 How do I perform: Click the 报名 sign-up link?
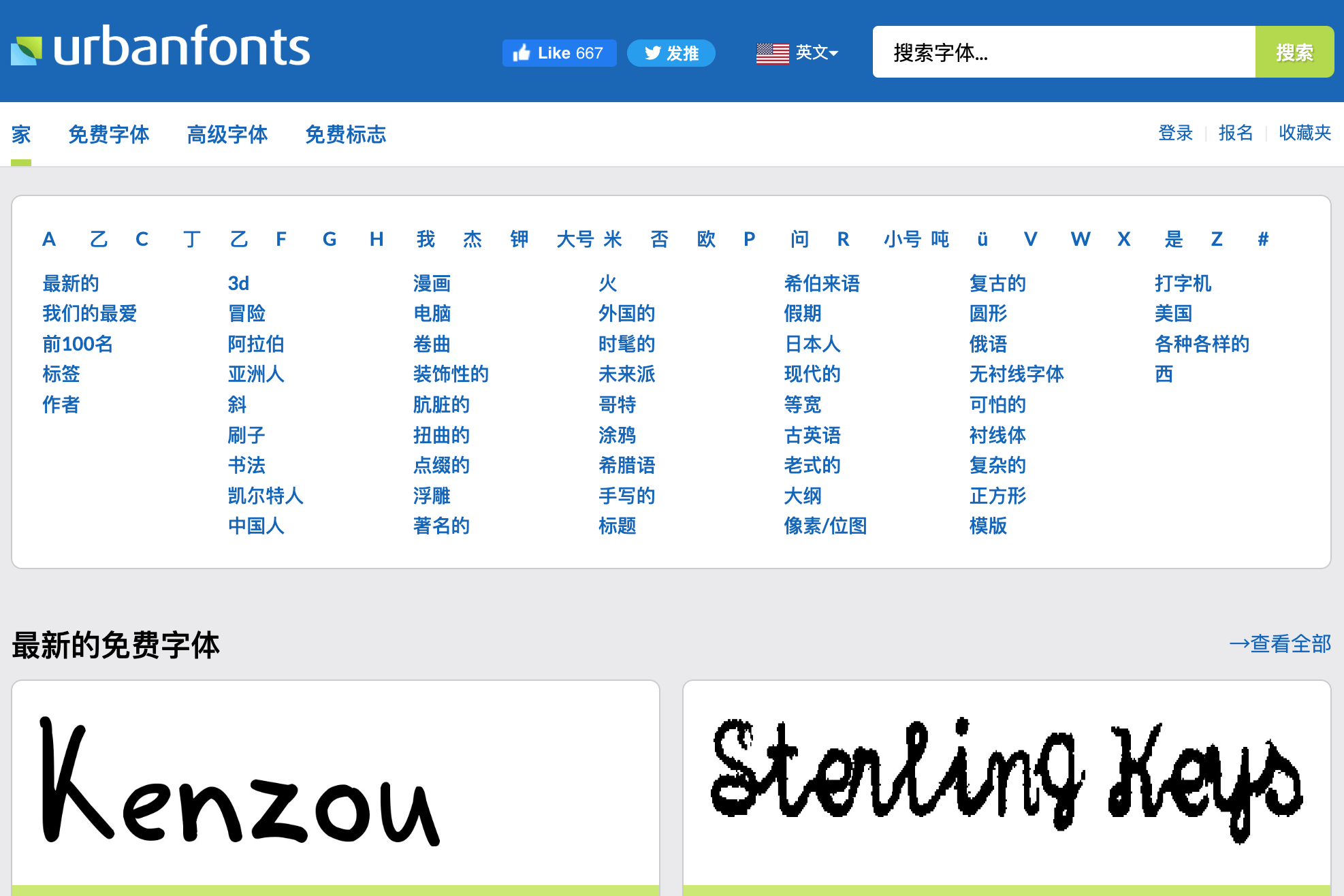tap(1236, 133)
